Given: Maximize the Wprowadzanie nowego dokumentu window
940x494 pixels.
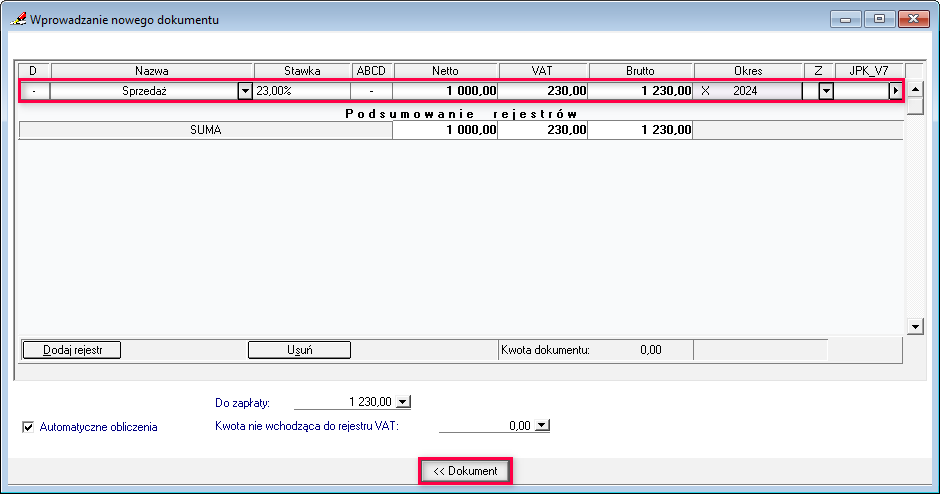Looking at the screenshot, I should tap(879, 19).
